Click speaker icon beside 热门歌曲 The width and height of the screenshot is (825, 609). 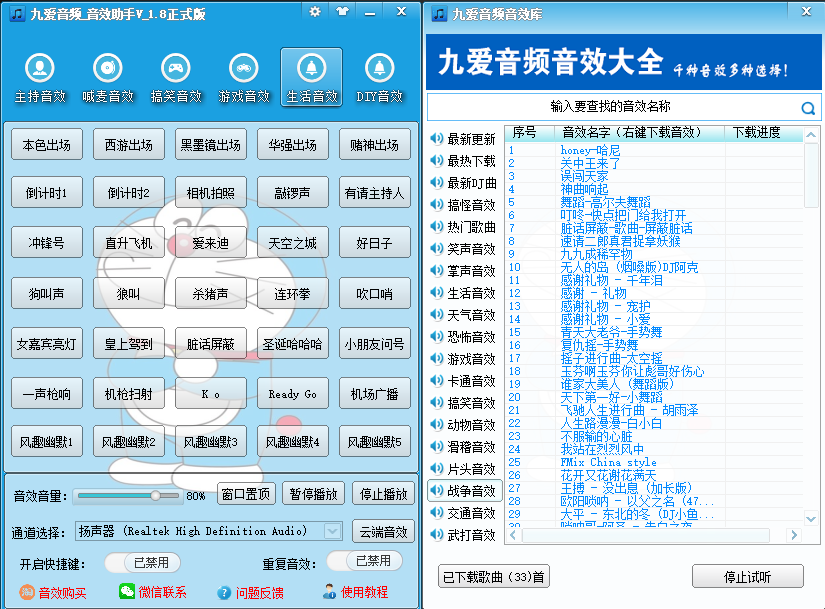[x=437, y=226]
